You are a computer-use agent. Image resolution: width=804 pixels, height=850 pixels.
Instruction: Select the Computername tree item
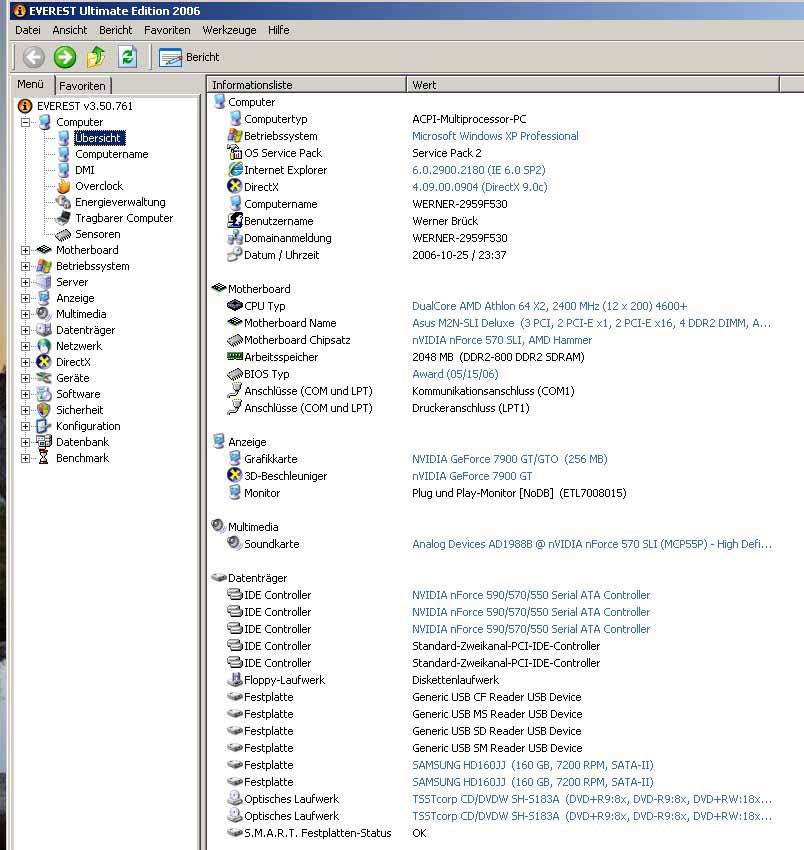tap(111, 154)
